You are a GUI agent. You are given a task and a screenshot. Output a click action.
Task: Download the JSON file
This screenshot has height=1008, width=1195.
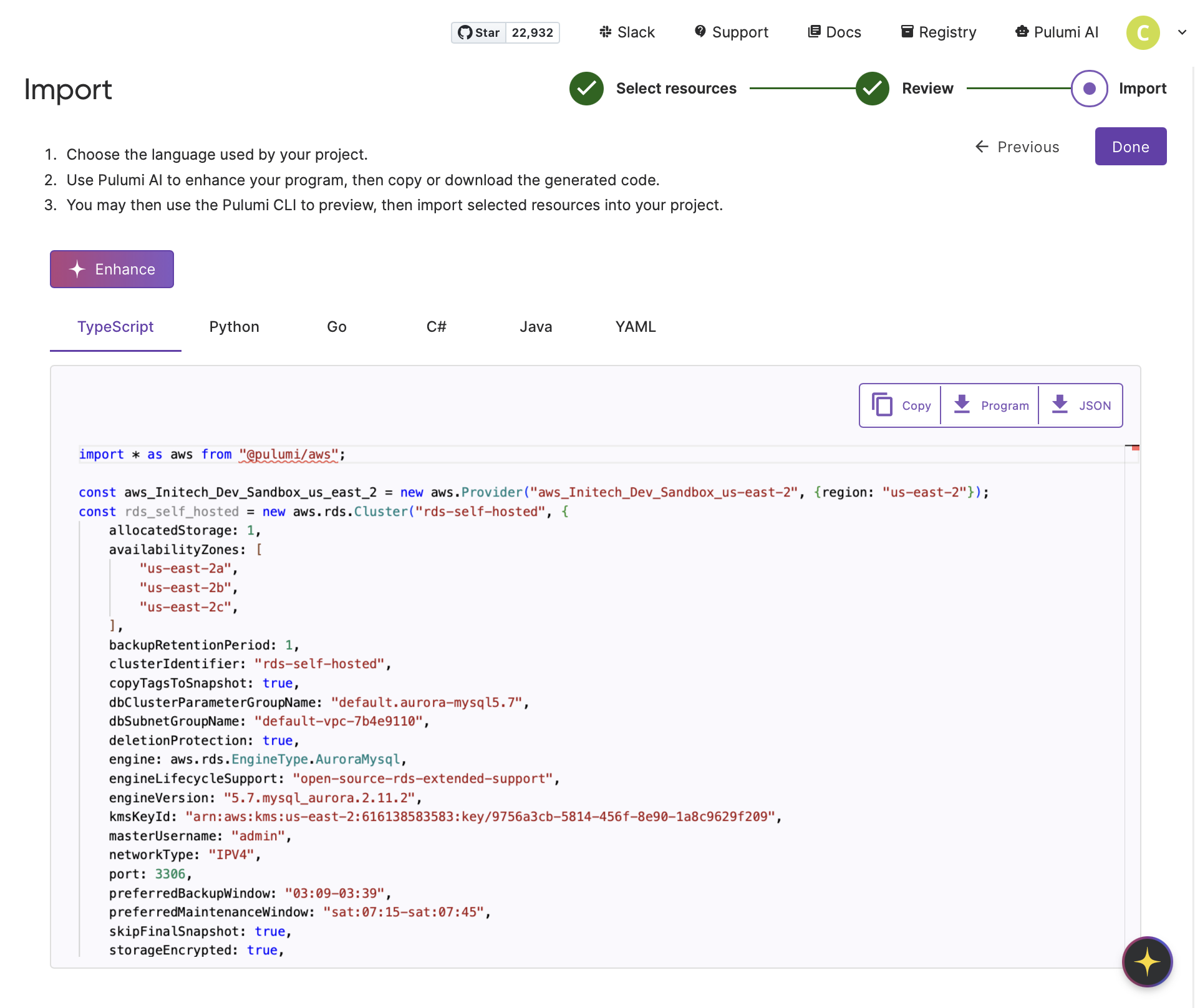coord(1081,405)
